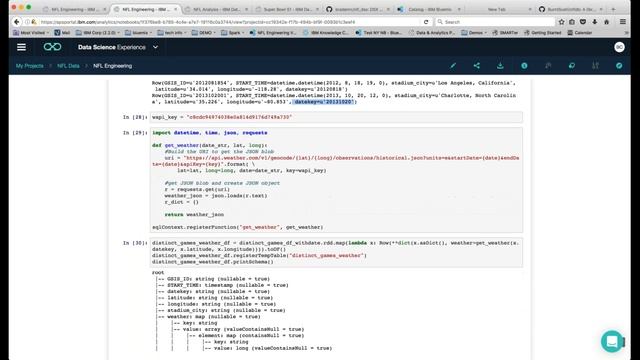Open a new tab with plus button

coord(613,9)
